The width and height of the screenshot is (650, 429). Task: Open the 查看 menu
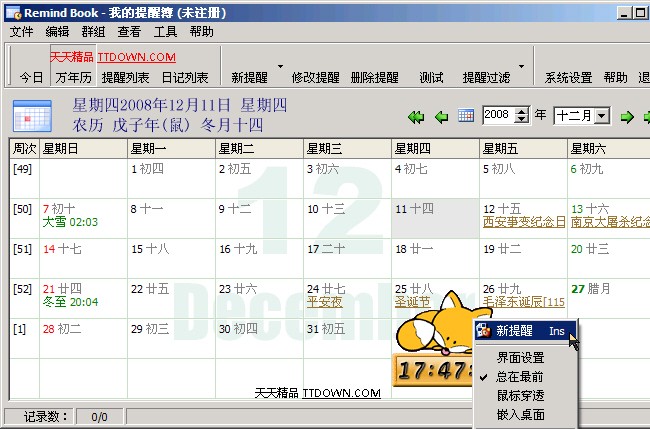pos(129,32)
